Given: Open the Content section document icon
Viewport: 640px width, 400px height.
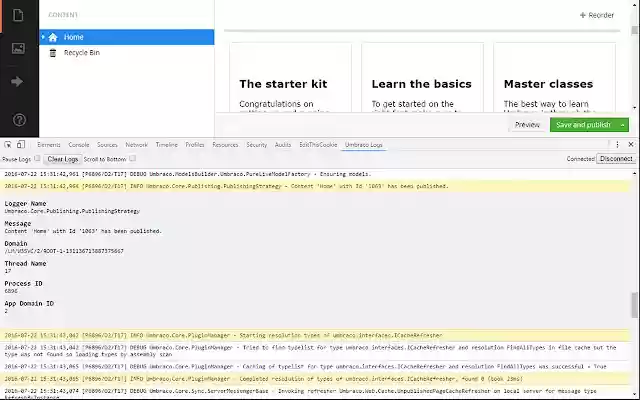Looking at the screenshot, I should [x=18, y=16].
